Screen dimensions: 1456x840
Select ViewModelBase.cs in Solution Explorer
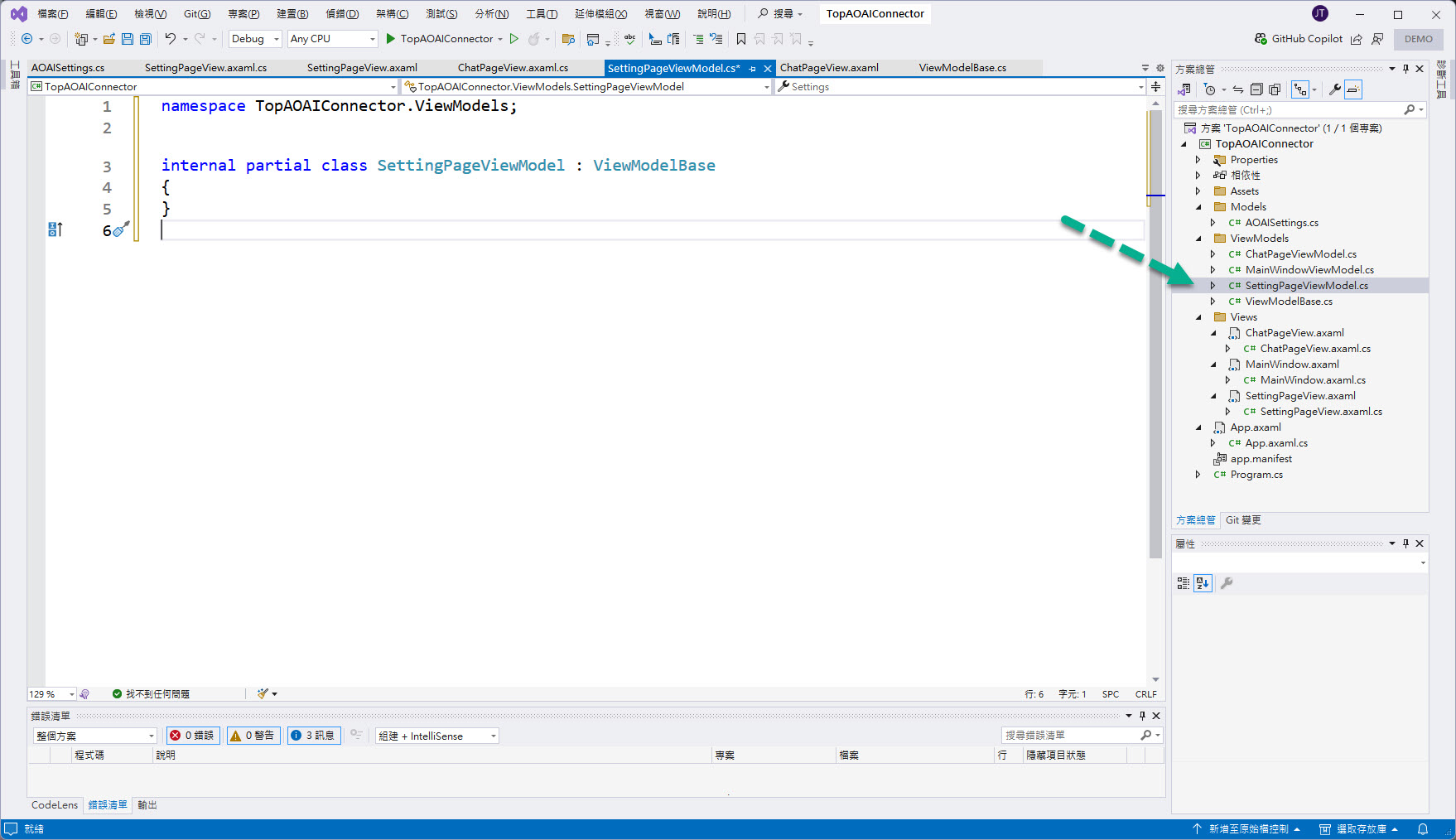(x=1289, y=302)
